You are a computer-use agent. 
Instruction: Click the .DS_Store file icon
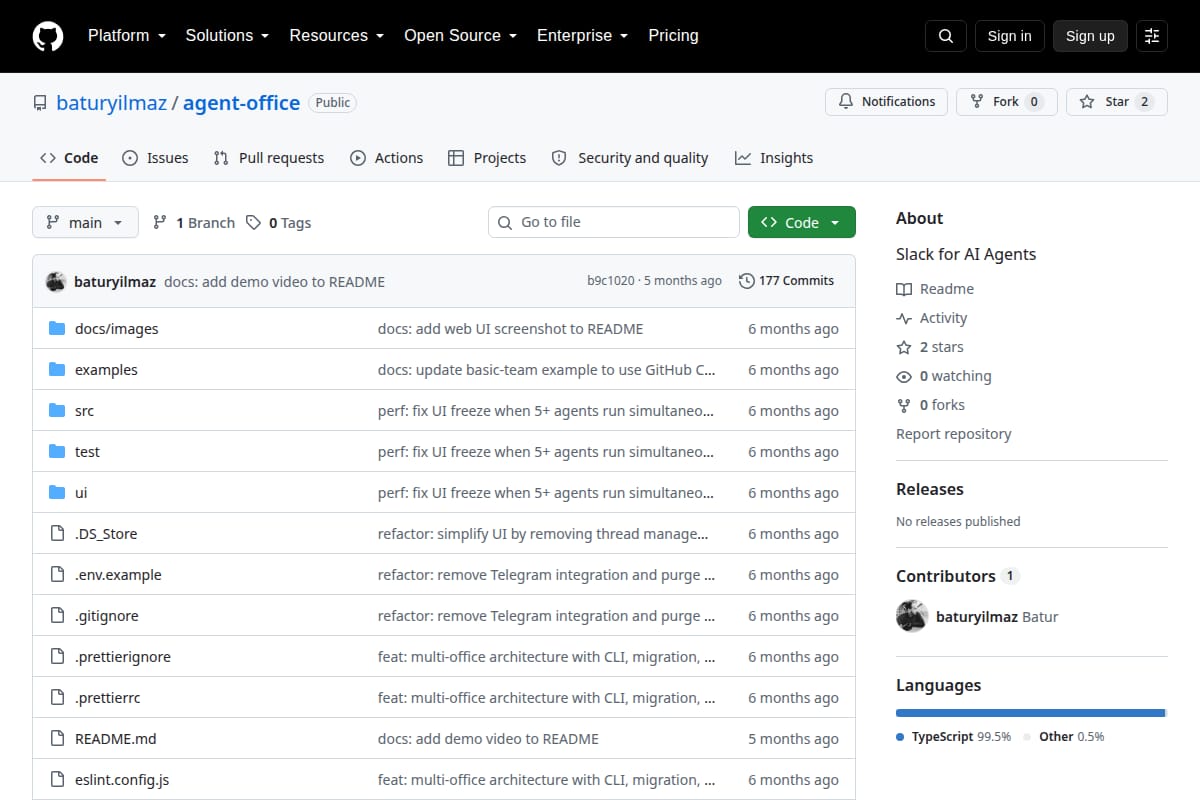coord(57,534)
